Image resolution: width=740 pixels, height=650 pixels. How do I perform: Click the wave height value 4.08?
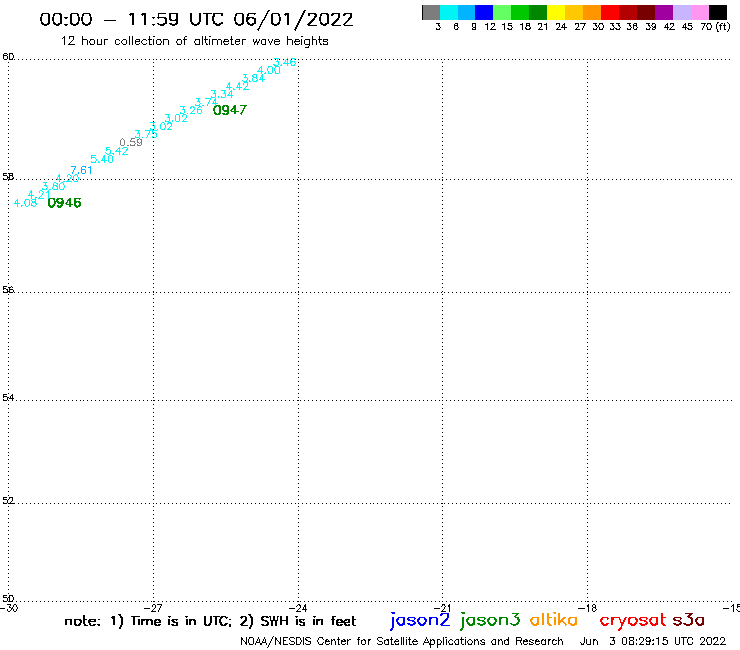25,203
